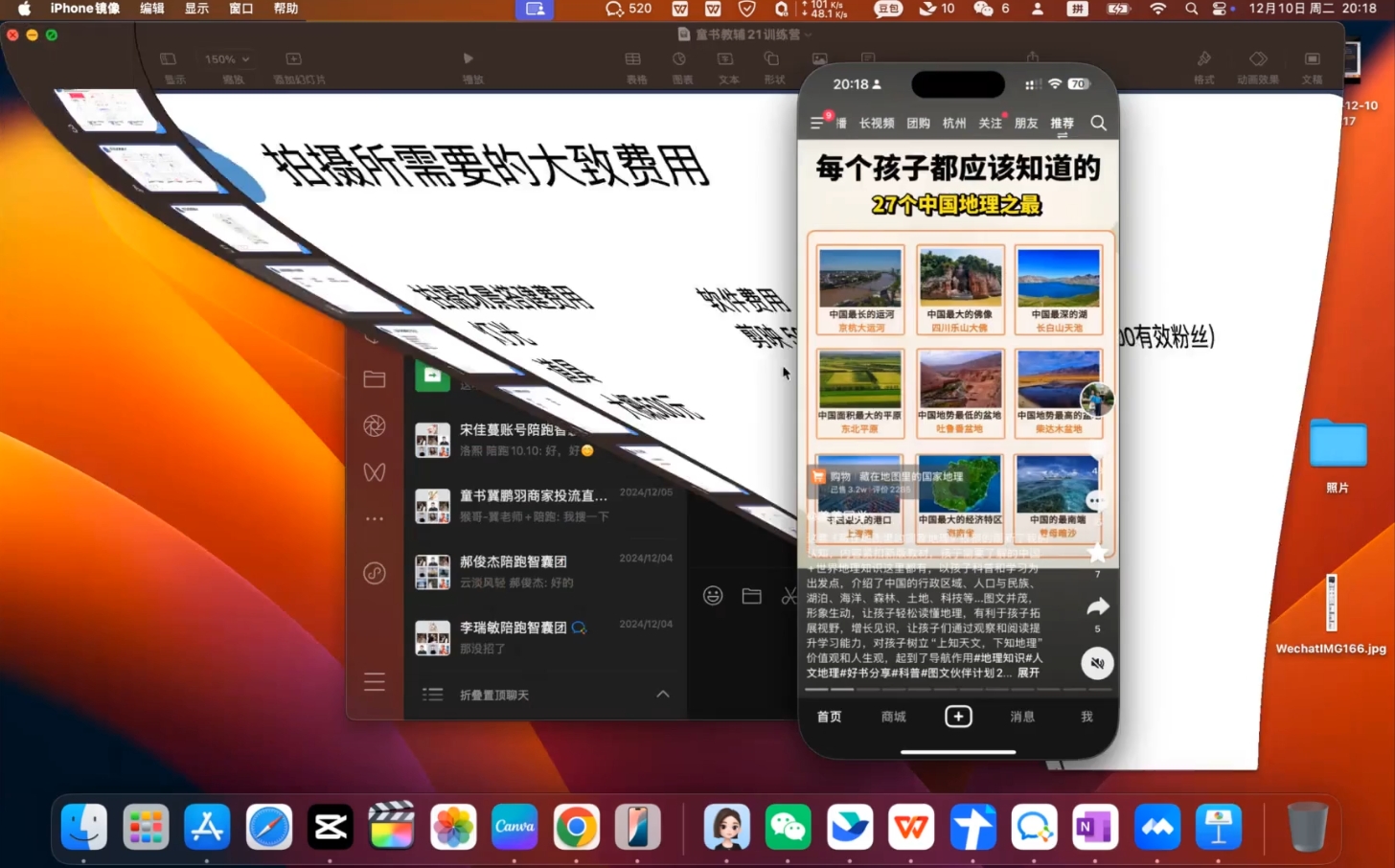This screenshot has width=1395, height=868.
Task: Open chat 宋佳蔓账号陪跑 in WeChat
Action: [546, 440]
